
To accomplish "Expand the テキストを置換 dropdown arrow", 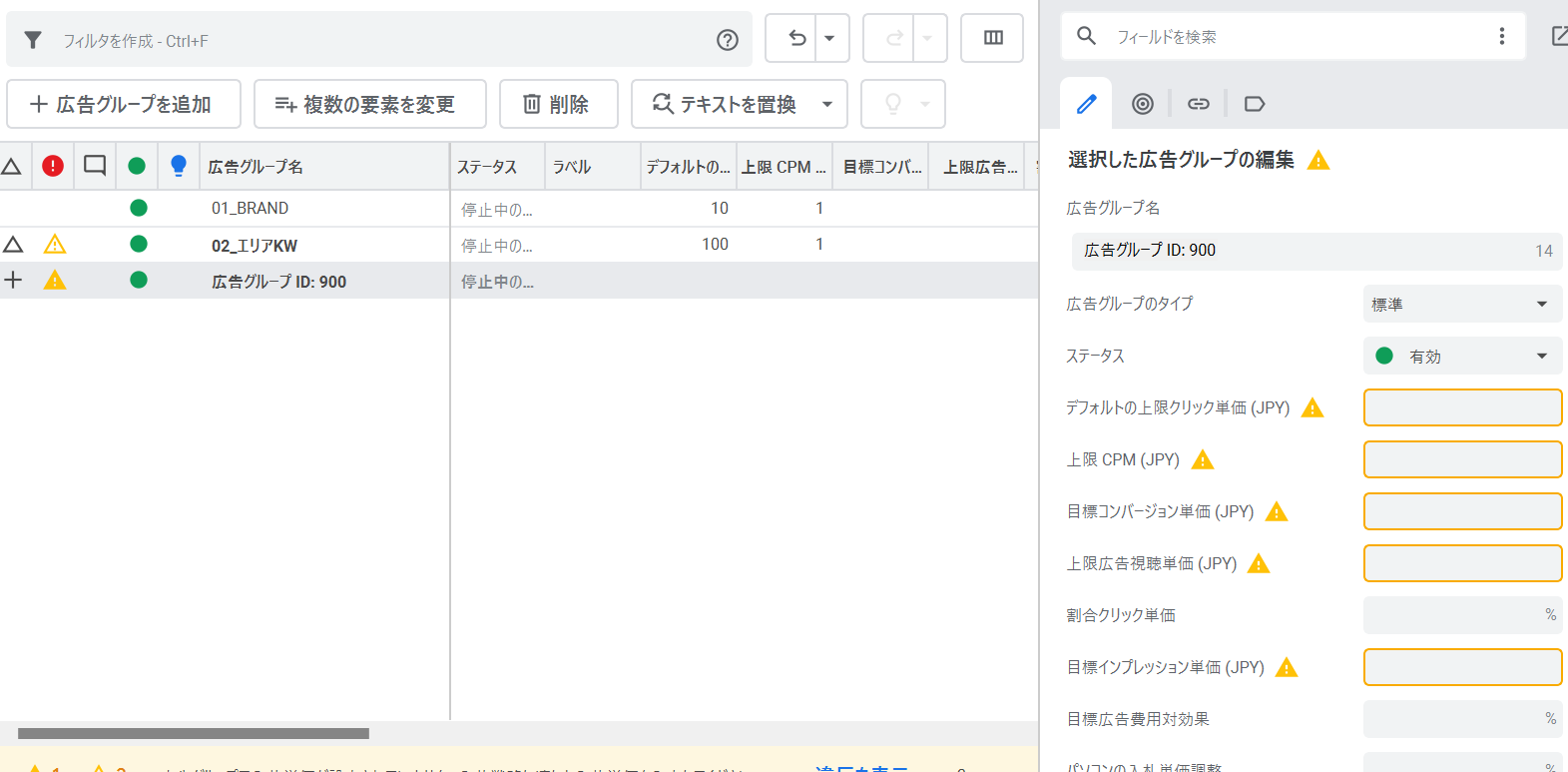I will click(x=827, y=104).
